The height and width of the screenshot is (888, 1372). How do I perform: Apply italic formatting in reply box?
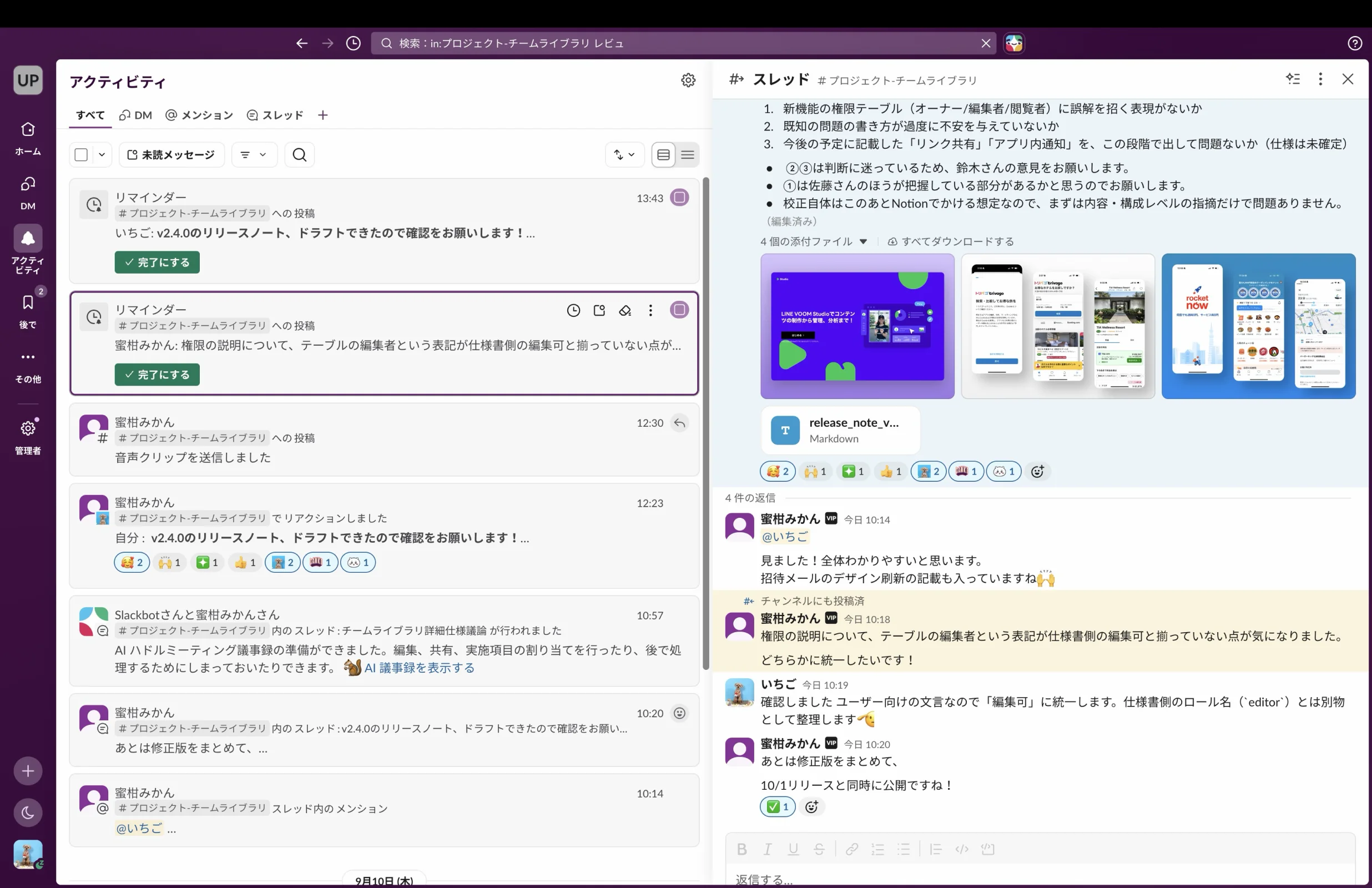point(767,849)
